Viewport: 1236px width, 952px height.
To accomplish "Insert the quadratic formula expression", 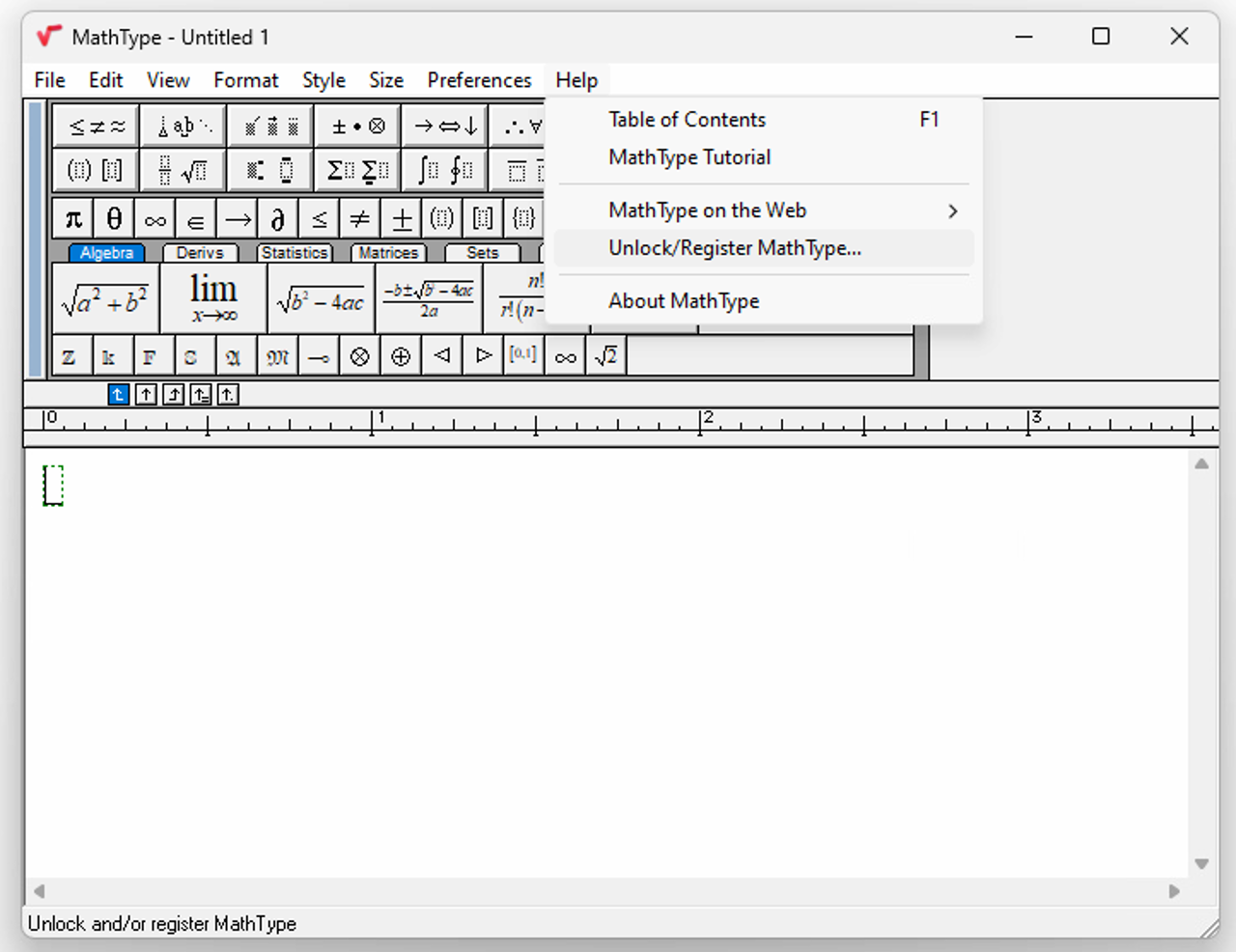I will click(x=429, y=299).
